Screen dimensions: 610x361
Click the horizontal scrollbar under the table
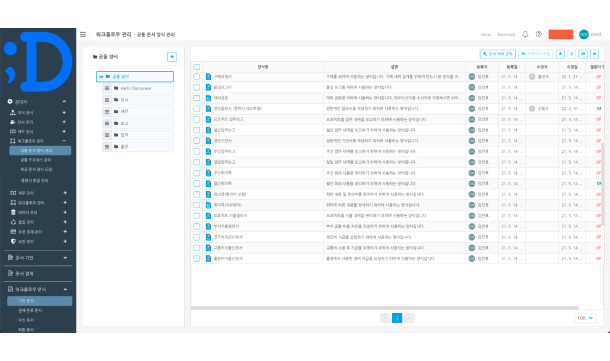[x=385, y=308]
